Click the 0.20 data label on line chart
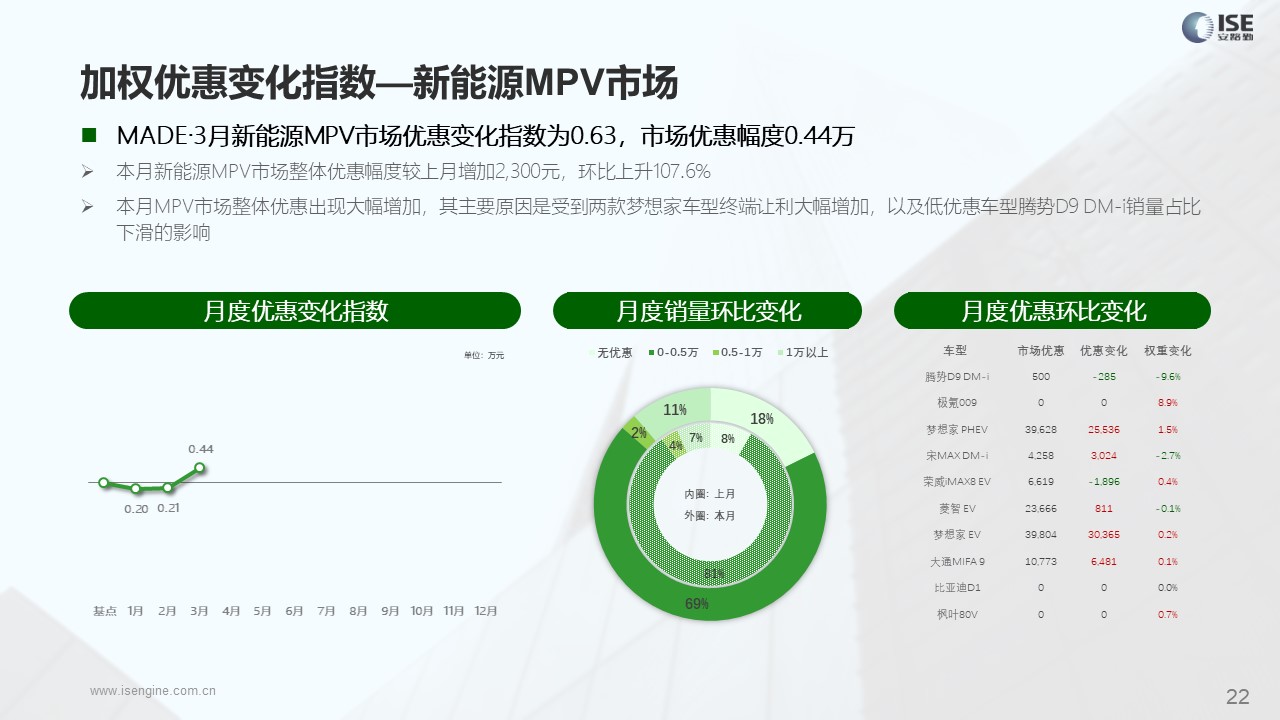1280x720 pixels. [136, 509]
